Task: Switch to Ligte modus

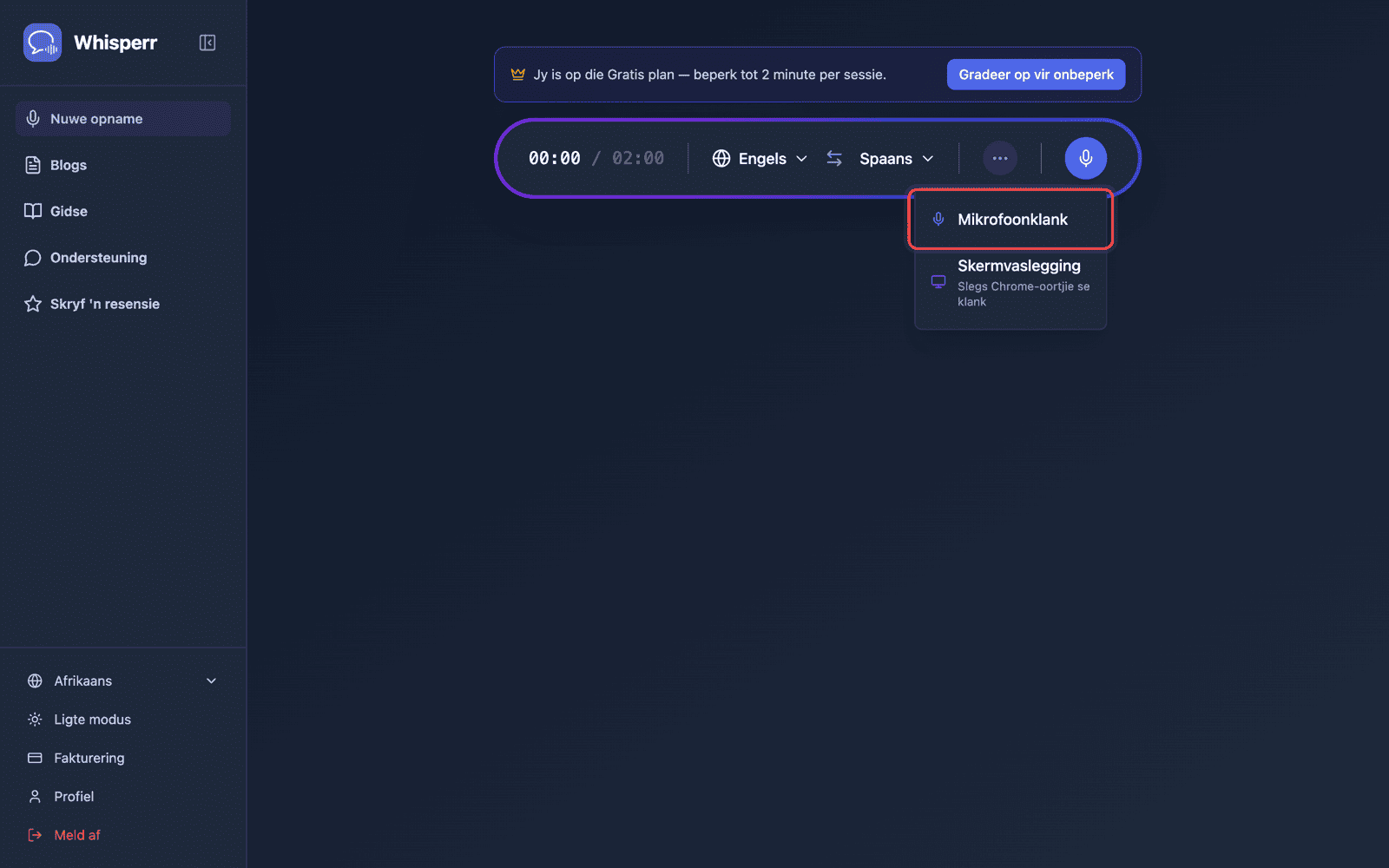Action: pyautogui.click(x=122, y=720)
